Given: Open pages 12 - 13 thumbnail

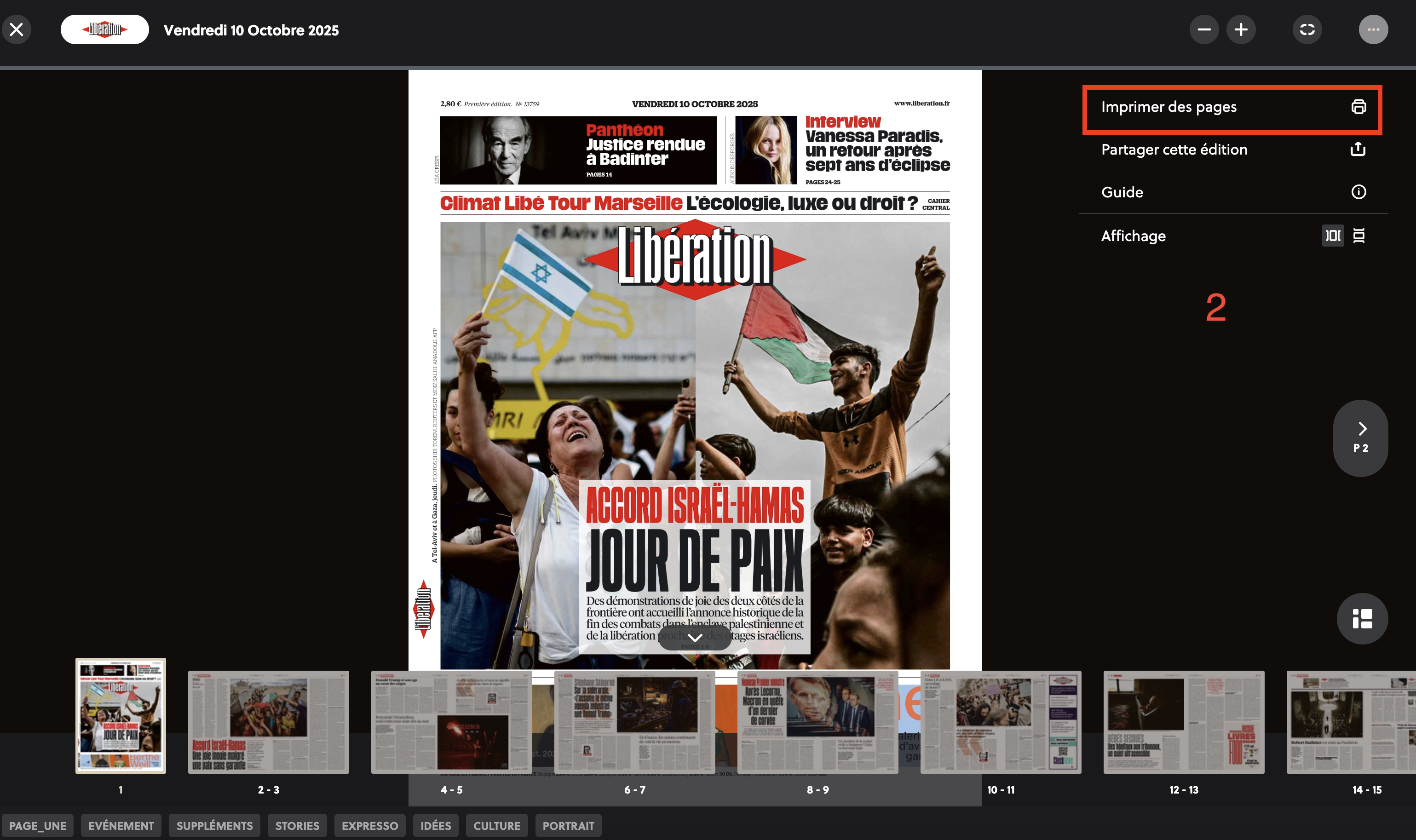Looking at the screenshot, I should point(1184,722).
